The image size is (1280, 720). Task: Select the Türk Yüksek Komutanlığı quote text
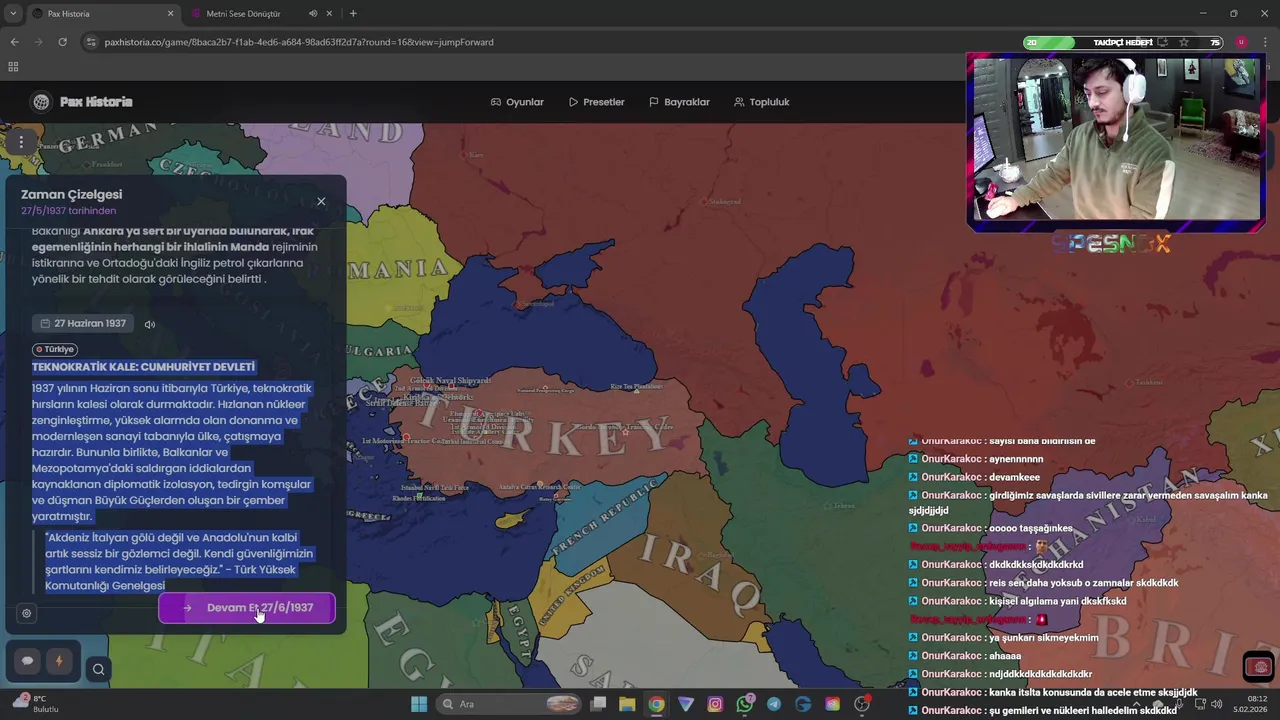179,562
